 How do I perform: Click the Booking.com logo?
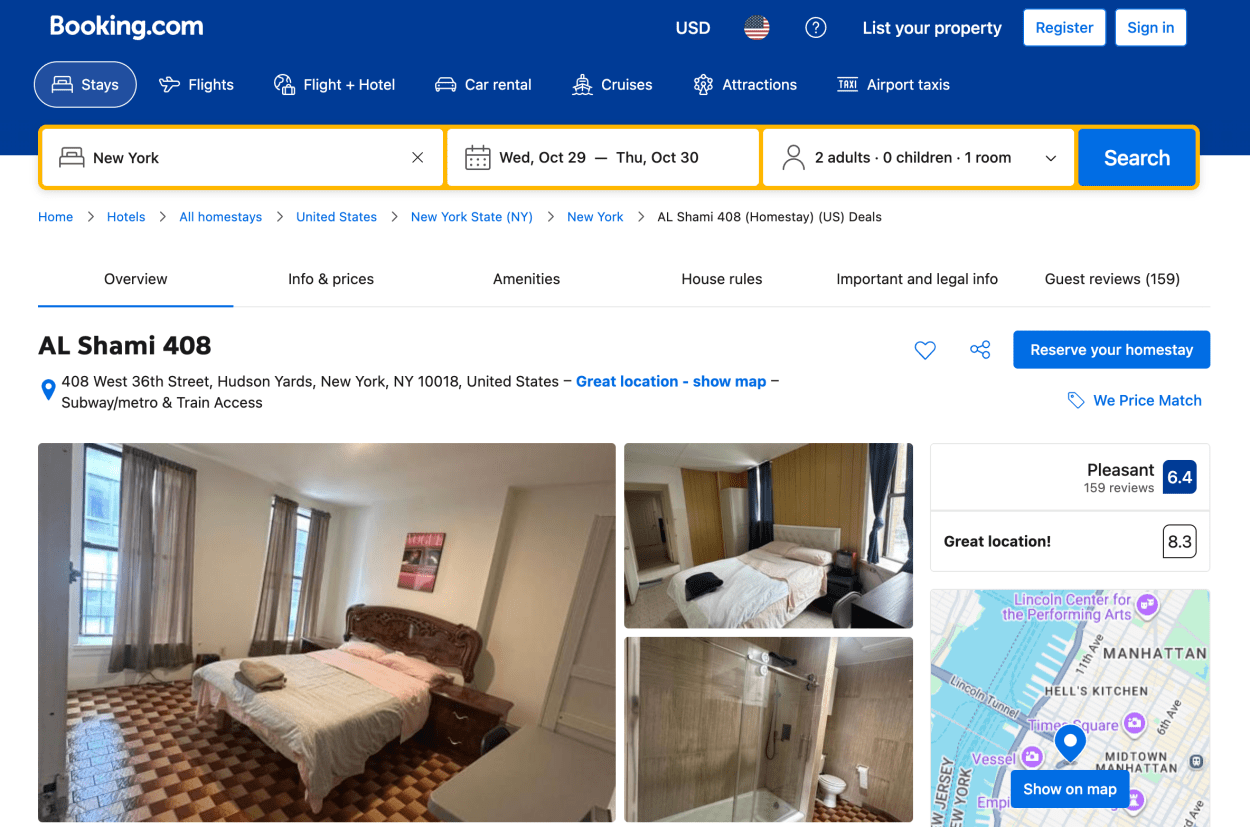click(126, 27)
